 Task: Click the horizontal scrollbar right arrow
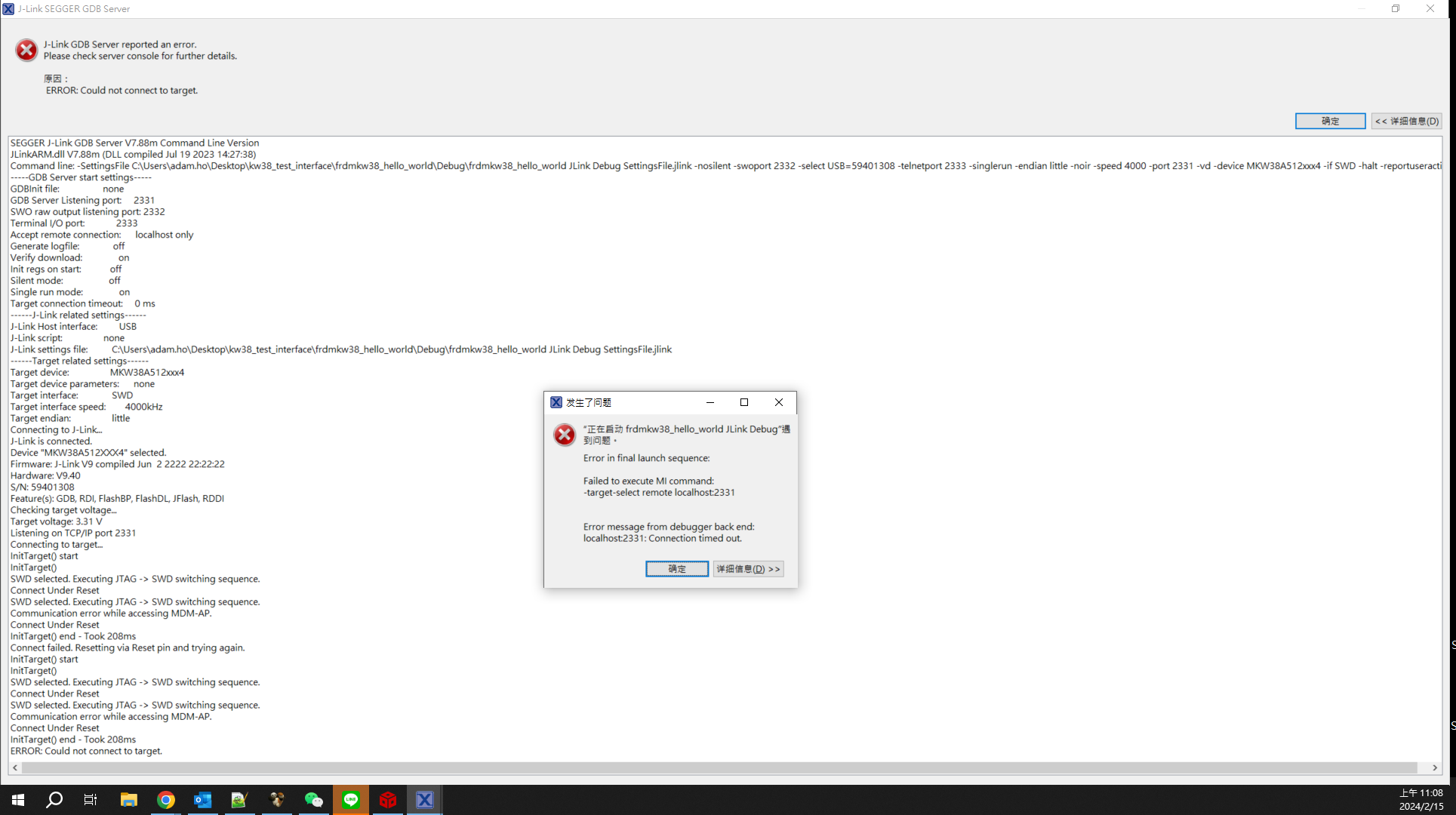[1435, 767]
